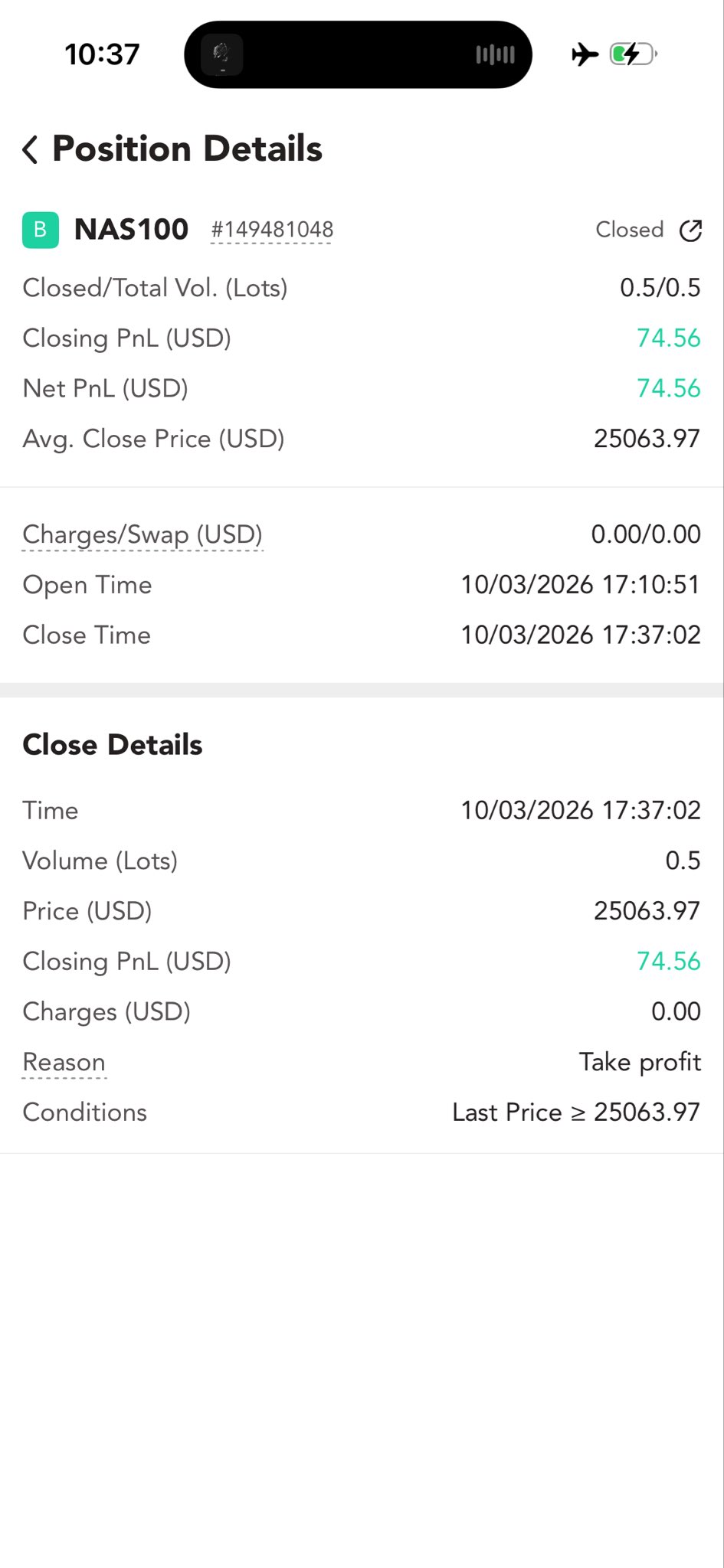This screenshot has height=1568, width=724.
Task: Tap the Net PnL value 74.56
Action: [x=668, y=388]
